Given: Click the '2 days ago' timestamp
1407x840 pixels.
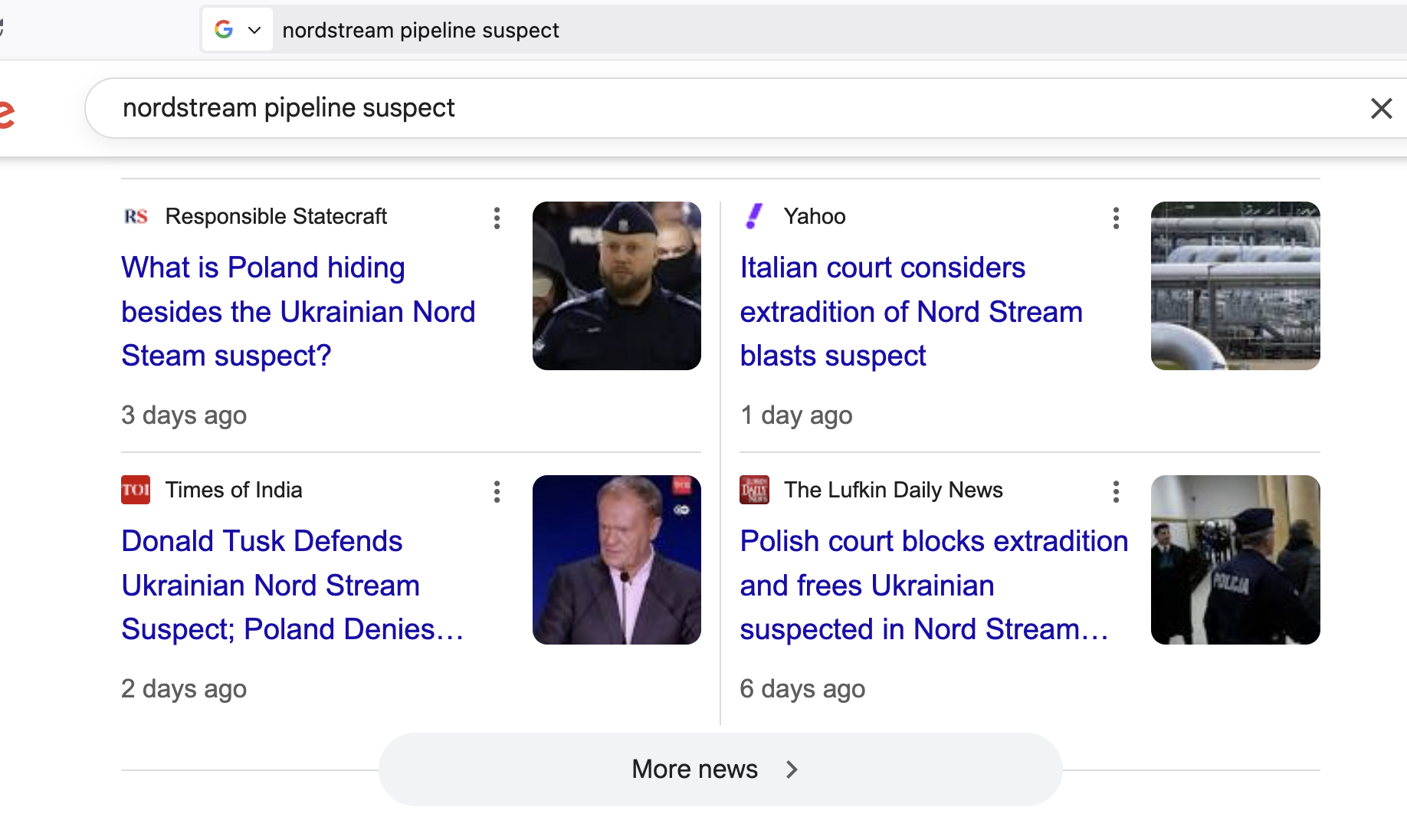Looking at the screenshot, I should tap(184, 688).
